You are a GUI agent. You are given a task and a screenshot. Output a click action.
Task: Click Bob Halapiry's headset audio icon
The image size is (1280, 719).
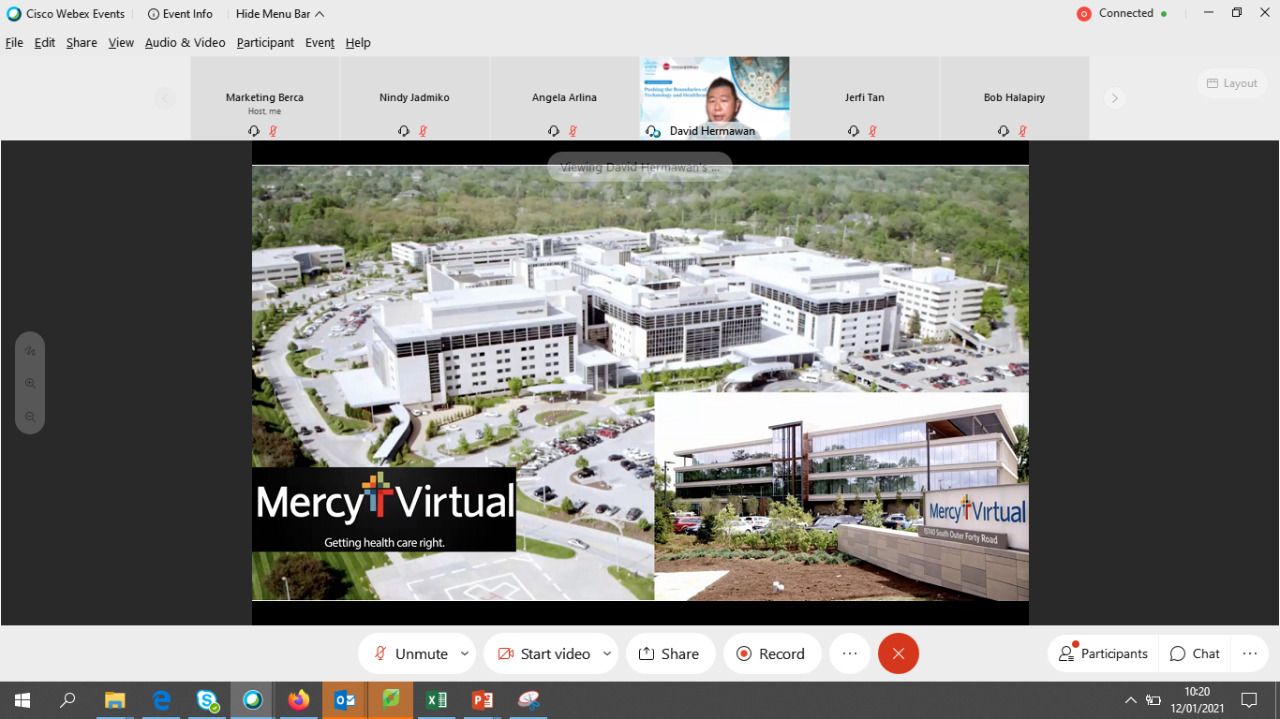(1004, 131)
